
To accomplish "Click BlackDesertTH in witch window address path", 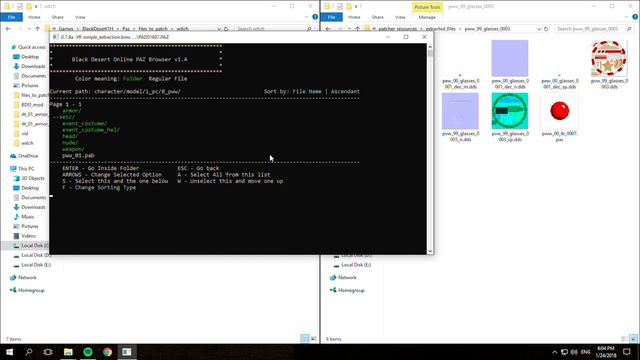I will point(98,29).
